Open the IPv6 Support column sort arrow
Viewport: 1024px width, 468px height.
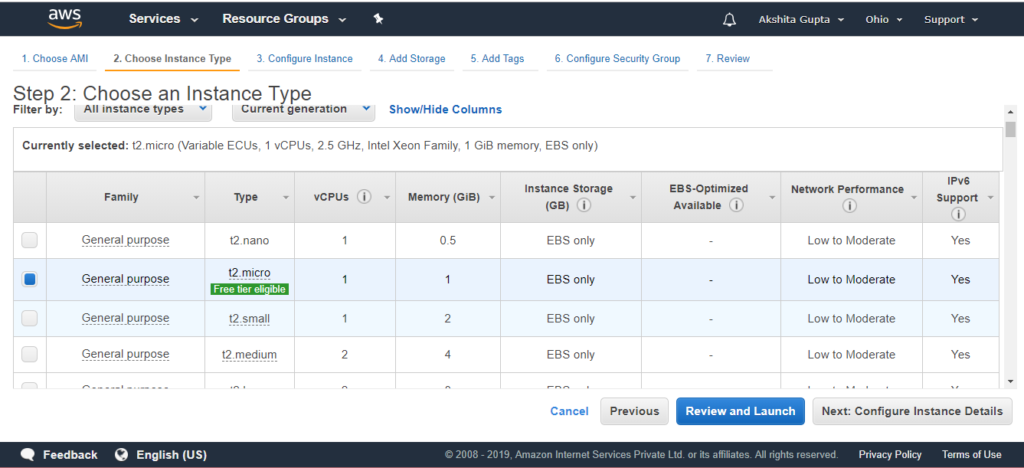(991, 197)
